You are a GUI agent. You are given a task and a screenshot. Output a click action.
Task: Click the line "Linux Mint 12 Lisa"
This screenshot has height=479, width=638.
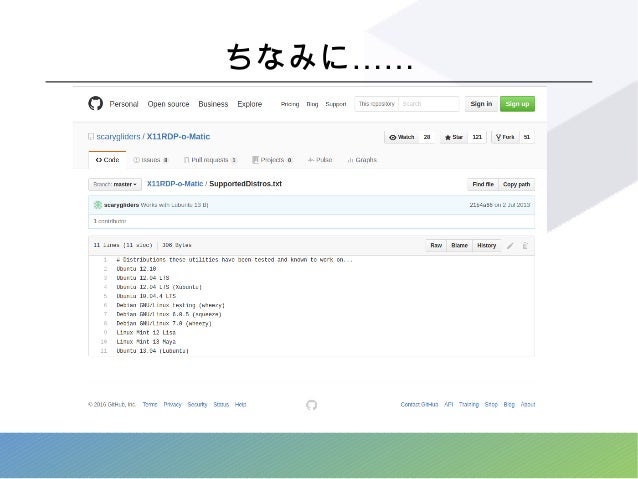coord(146,332)
